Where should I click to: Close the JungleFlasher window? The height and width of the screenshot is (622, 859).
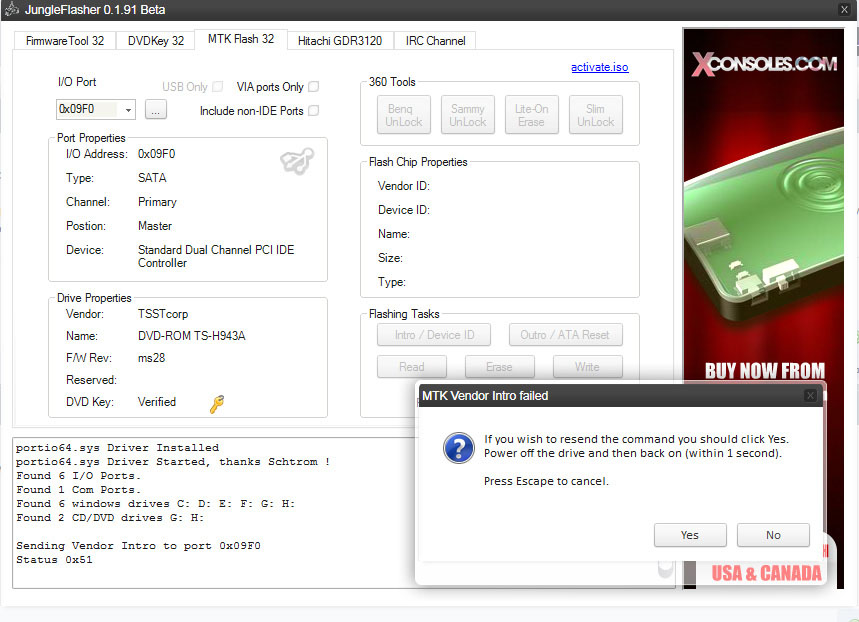[844, 9]
